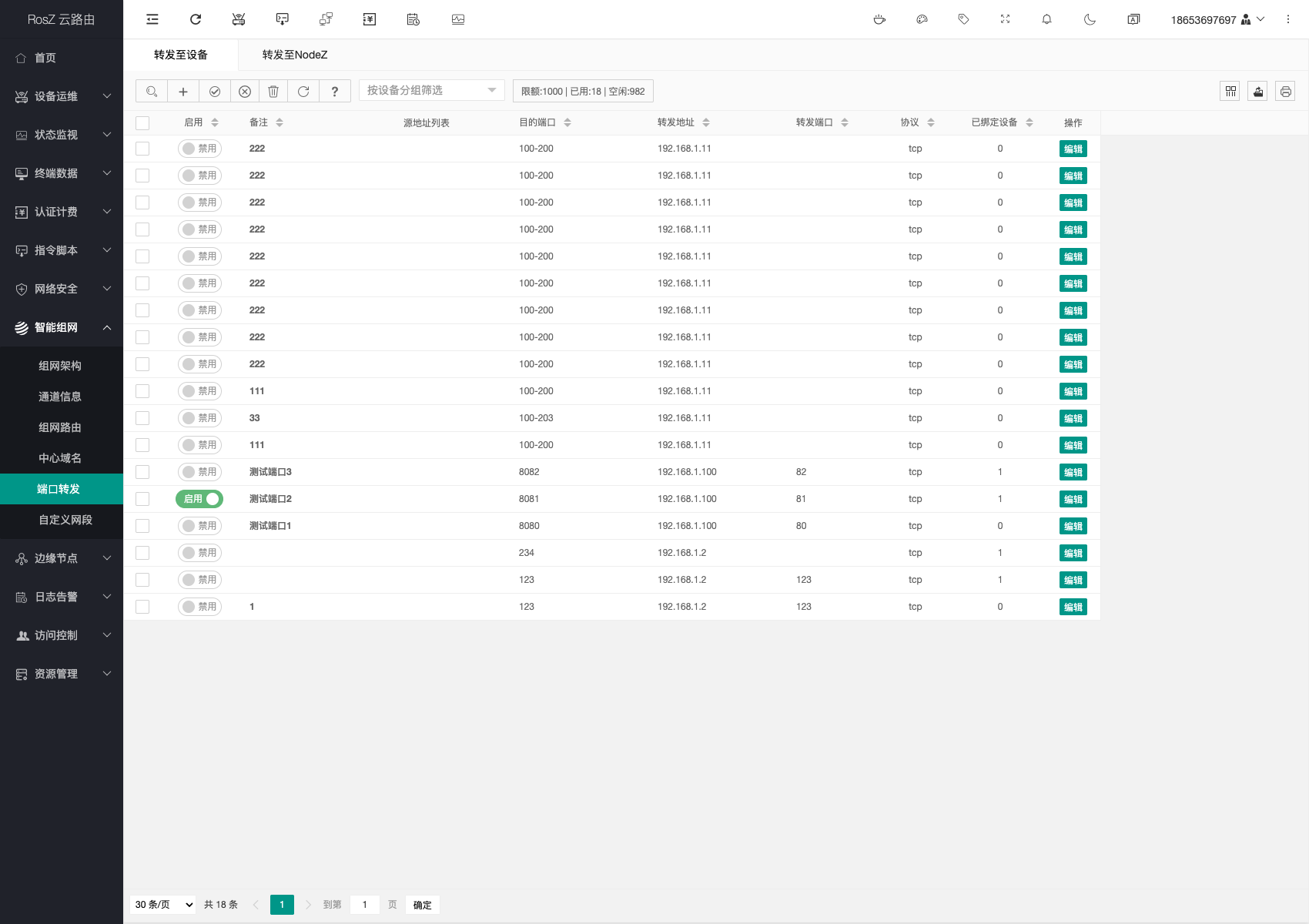Click the search magnifier toolbar icon

pos(152,92)
